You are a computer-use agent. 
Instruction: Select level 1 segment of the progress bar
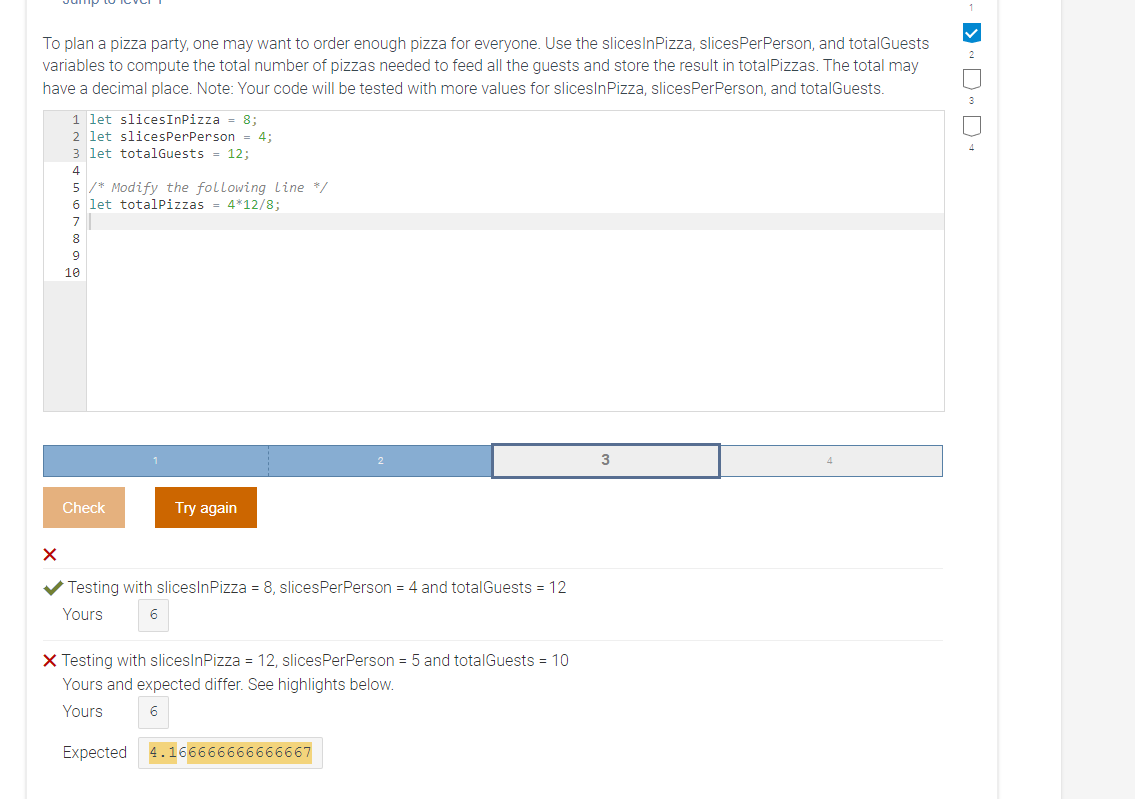coord(155,460)
